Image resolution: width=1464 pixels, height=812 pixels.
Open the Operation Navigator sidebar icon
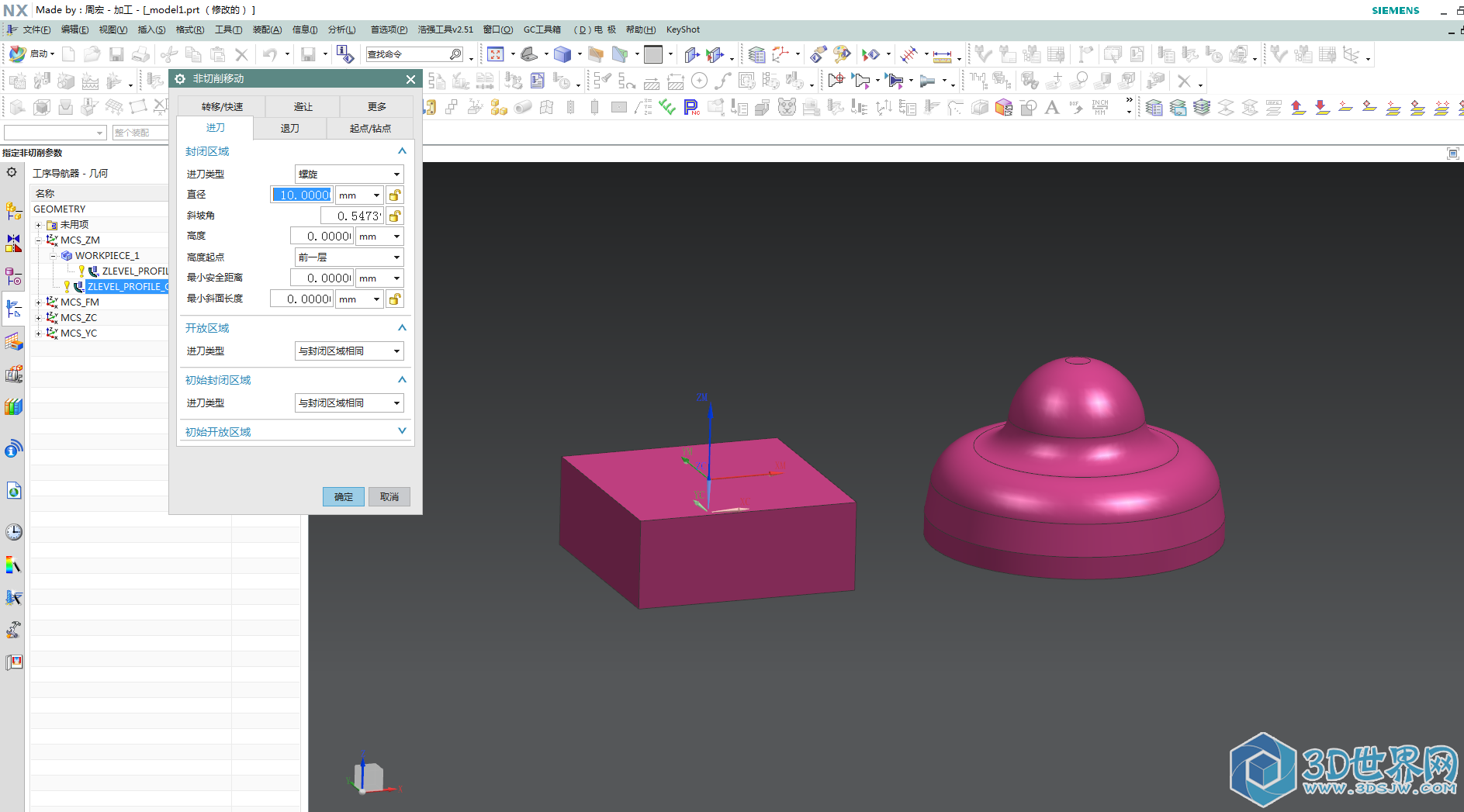(x=13, y=309)
